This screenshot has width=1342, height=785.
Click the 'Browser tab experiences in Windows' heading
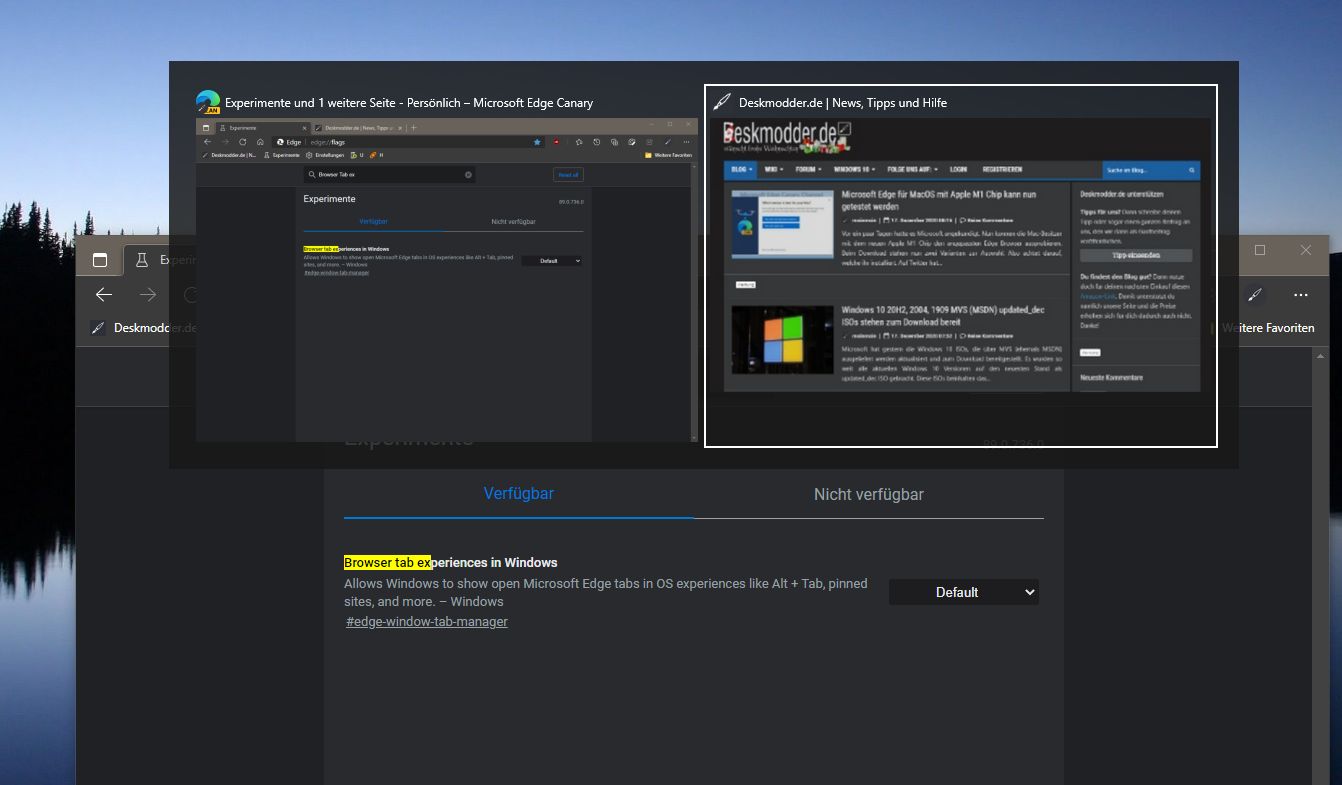tap(451, 562)
